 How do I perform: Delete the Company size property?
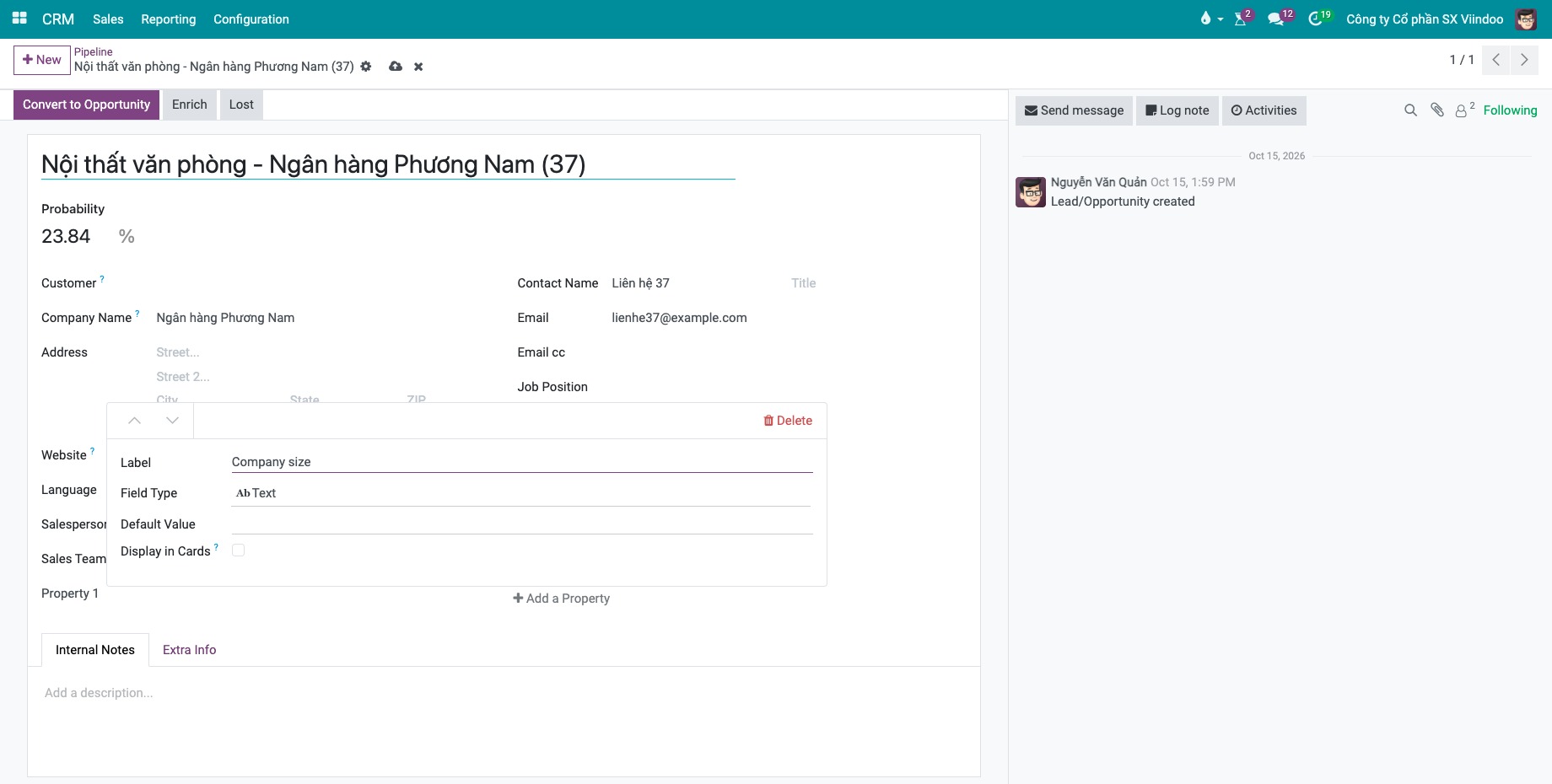(788, 421)
